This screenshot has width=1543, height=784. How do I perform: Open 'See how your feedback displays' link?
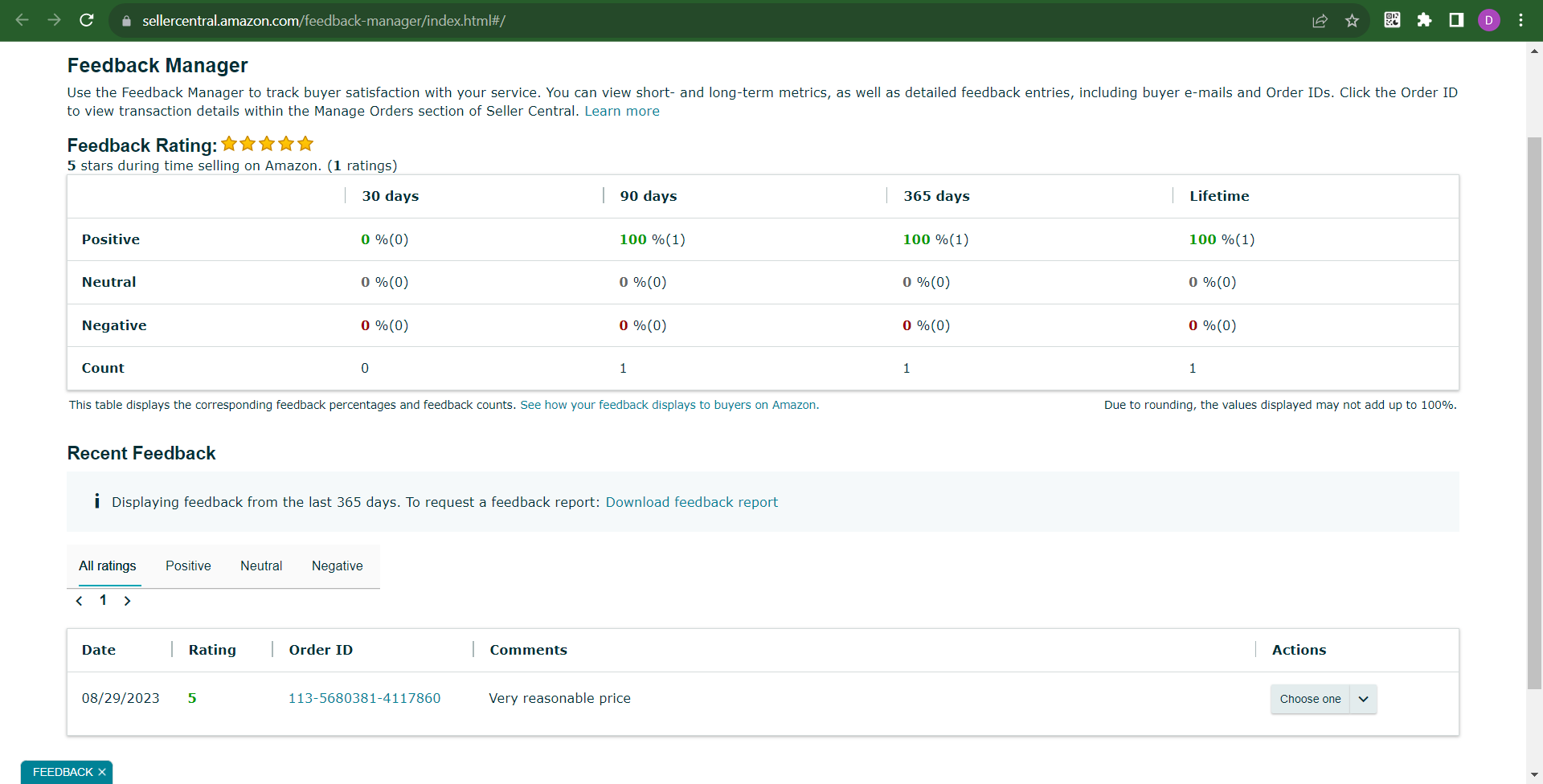click(x=669, y=405)
